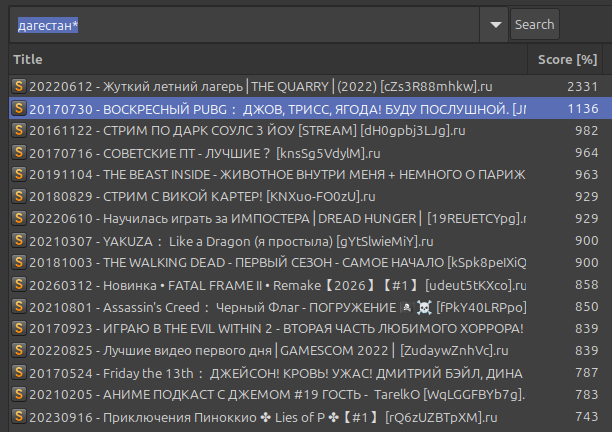Click score value 783
The image size is (612, 432).
pyautogui.click(x=587, y=395)
